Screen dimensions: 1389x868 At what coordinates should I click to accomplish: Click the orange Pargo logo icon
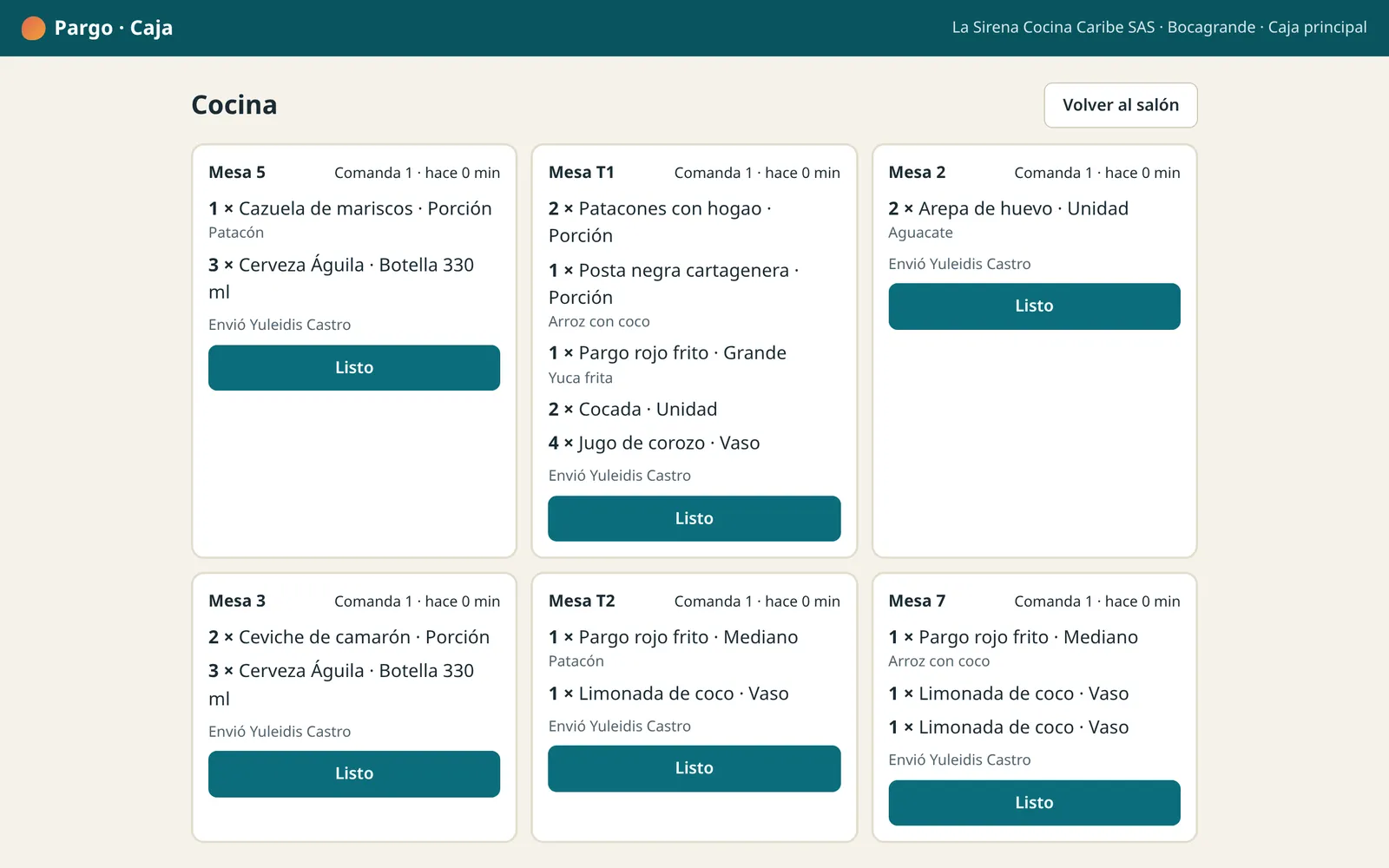point(33,28)
